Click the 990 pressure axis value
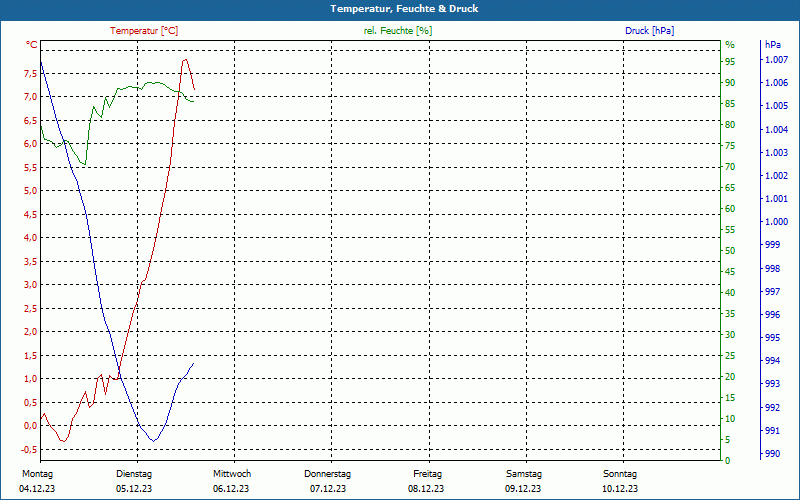 [773, 454]
